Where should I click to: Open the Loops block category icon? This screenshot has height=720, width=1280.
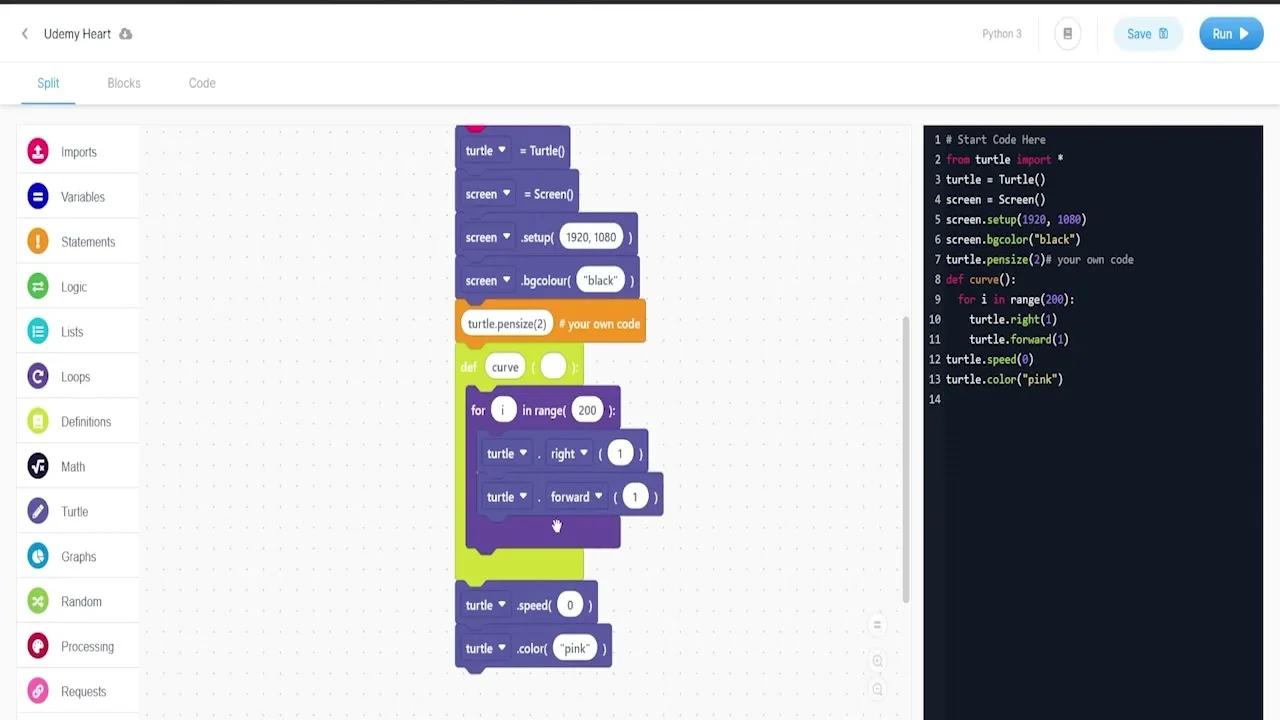click(38, 377)
